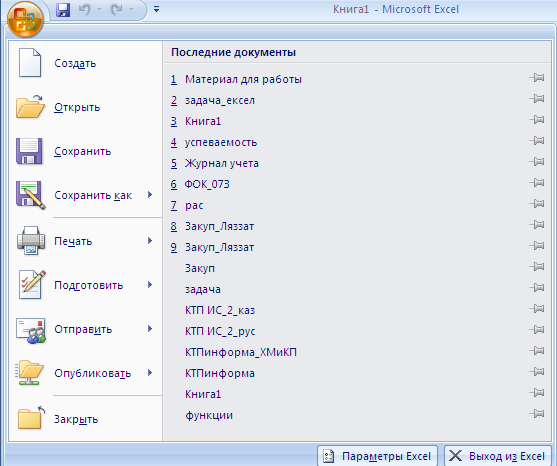
Task: Expand the Отправить submenu arrow
Action: coord(150,329)
